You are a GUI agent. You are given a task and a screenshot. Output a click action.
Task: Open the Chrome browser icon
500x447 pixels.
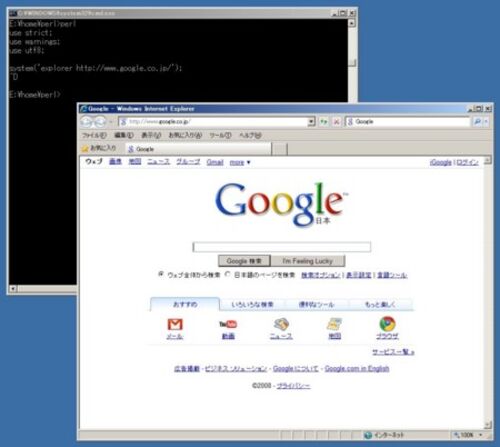point(387,324)
